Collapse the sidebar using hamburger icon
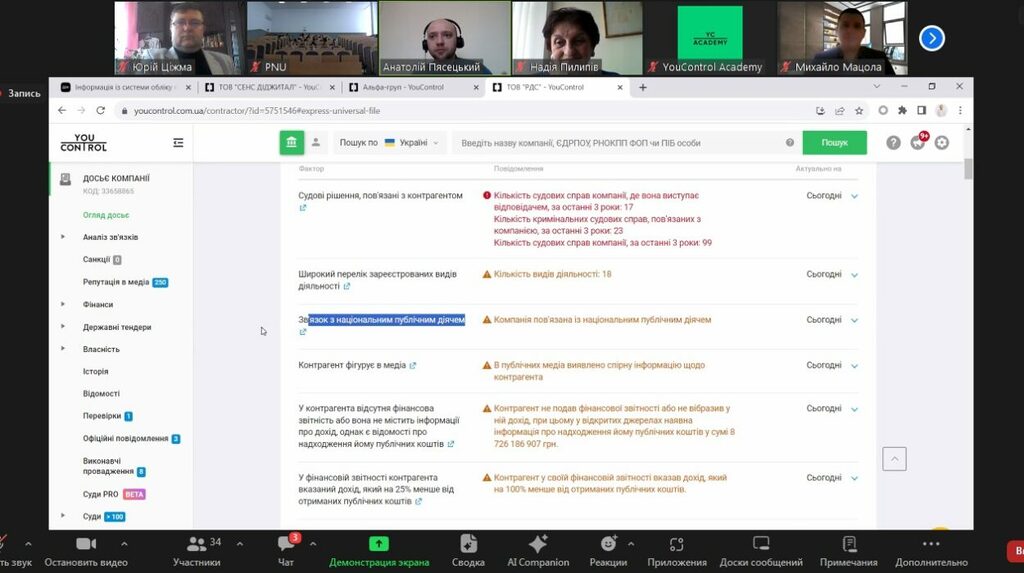This screenshot has width=1024, height=573. (178, 143)
